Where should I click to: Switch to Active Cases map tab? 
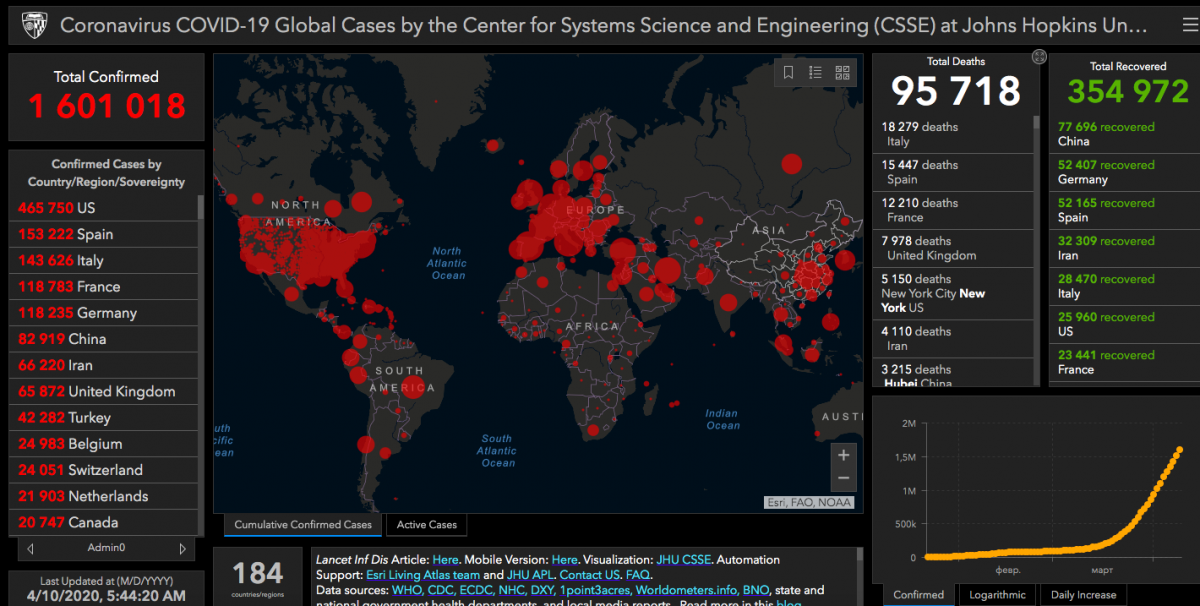[427, 525]
